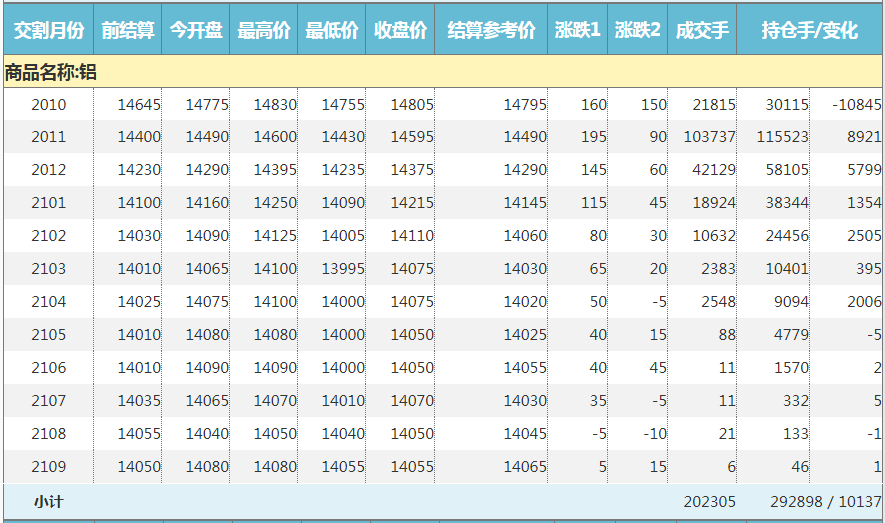Click the 前结算 column header
The image size is (885, 523).
coord(128,30)
